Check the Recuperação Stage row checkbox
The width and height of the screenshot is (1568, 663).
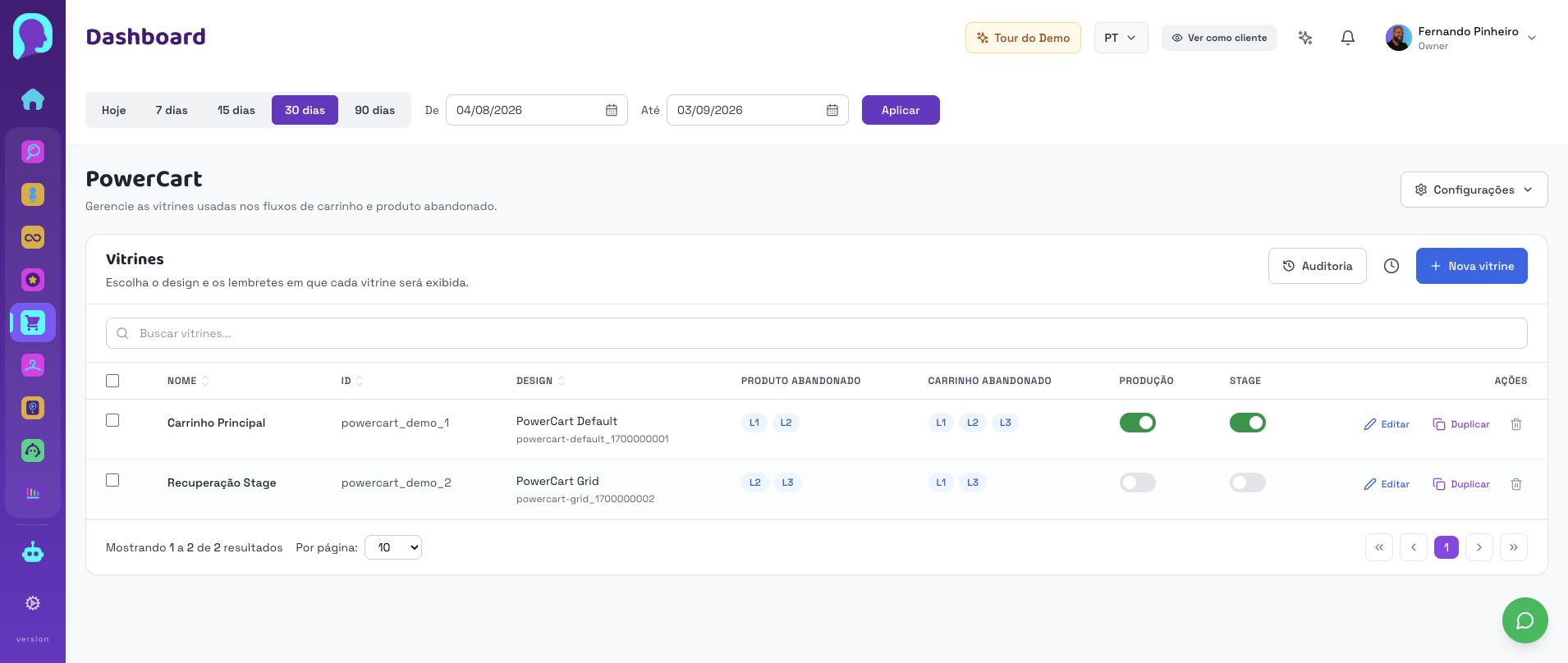(x=112, y=480)
